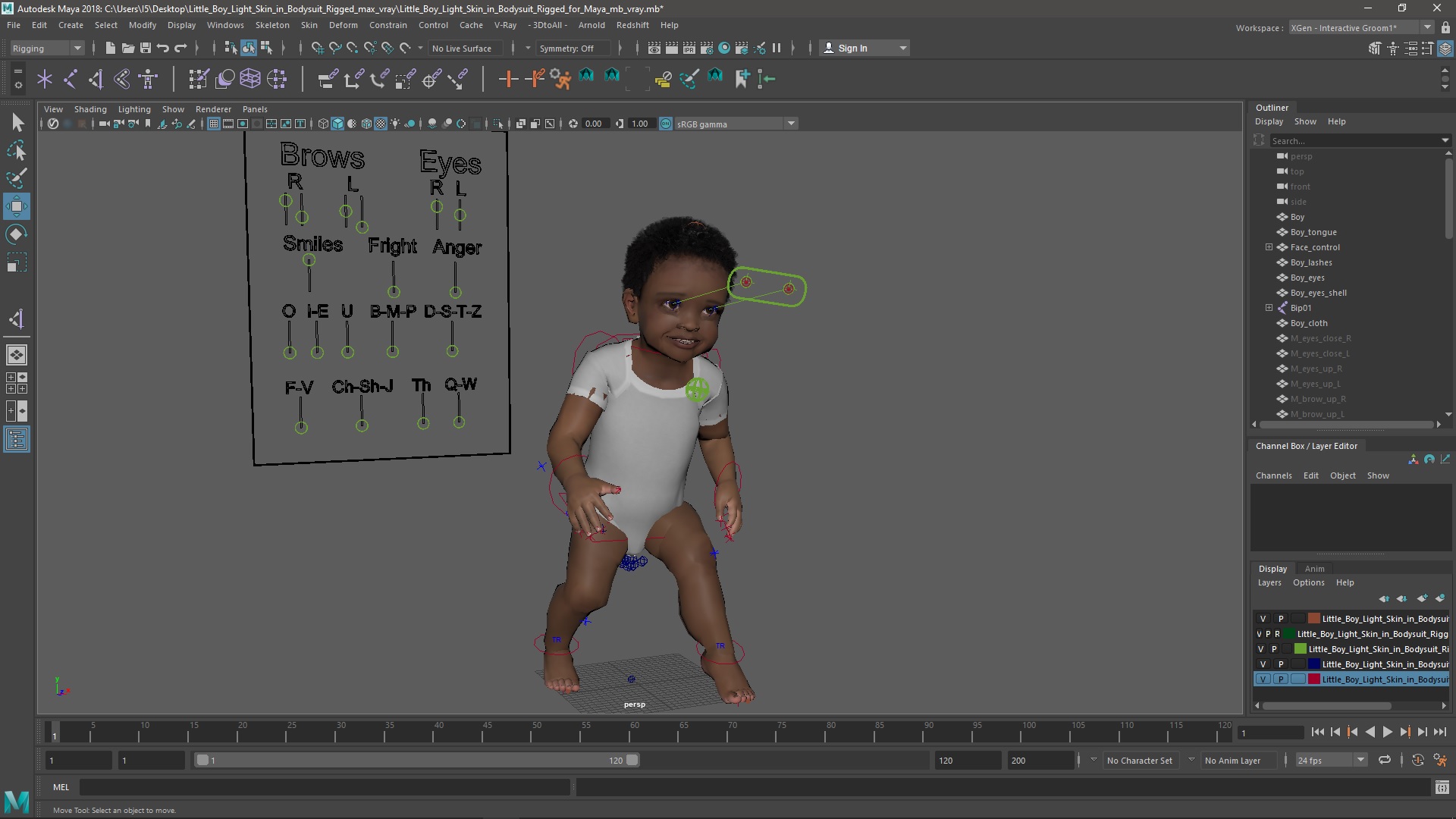The image size is (1456, 819).
Task: Go to the start of the playback range
Action: tap(1317, 733)
